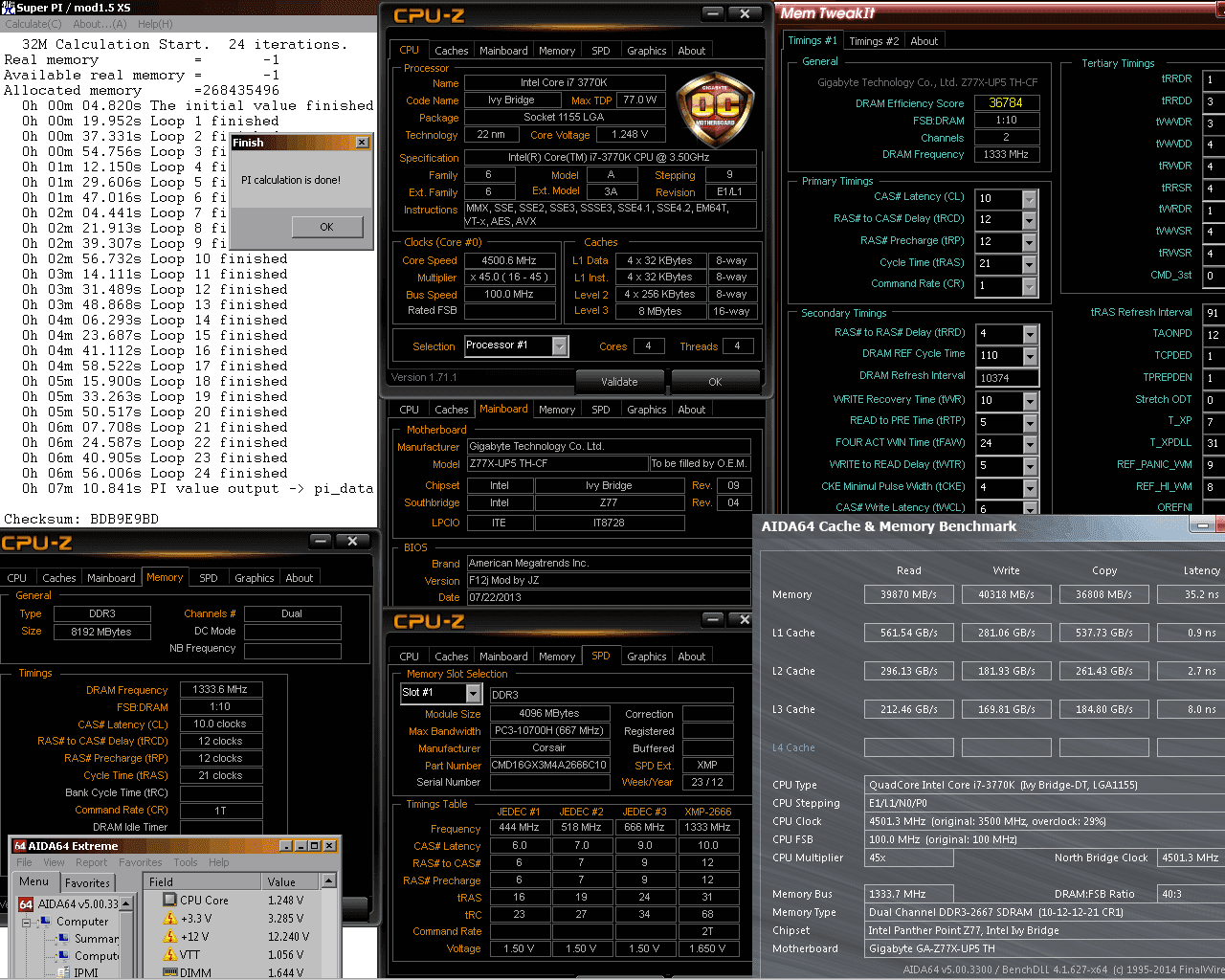Open the FOUR ACT WIN Time (tFAW) dropdown

pyautogui.click(x=1031, y=444)
